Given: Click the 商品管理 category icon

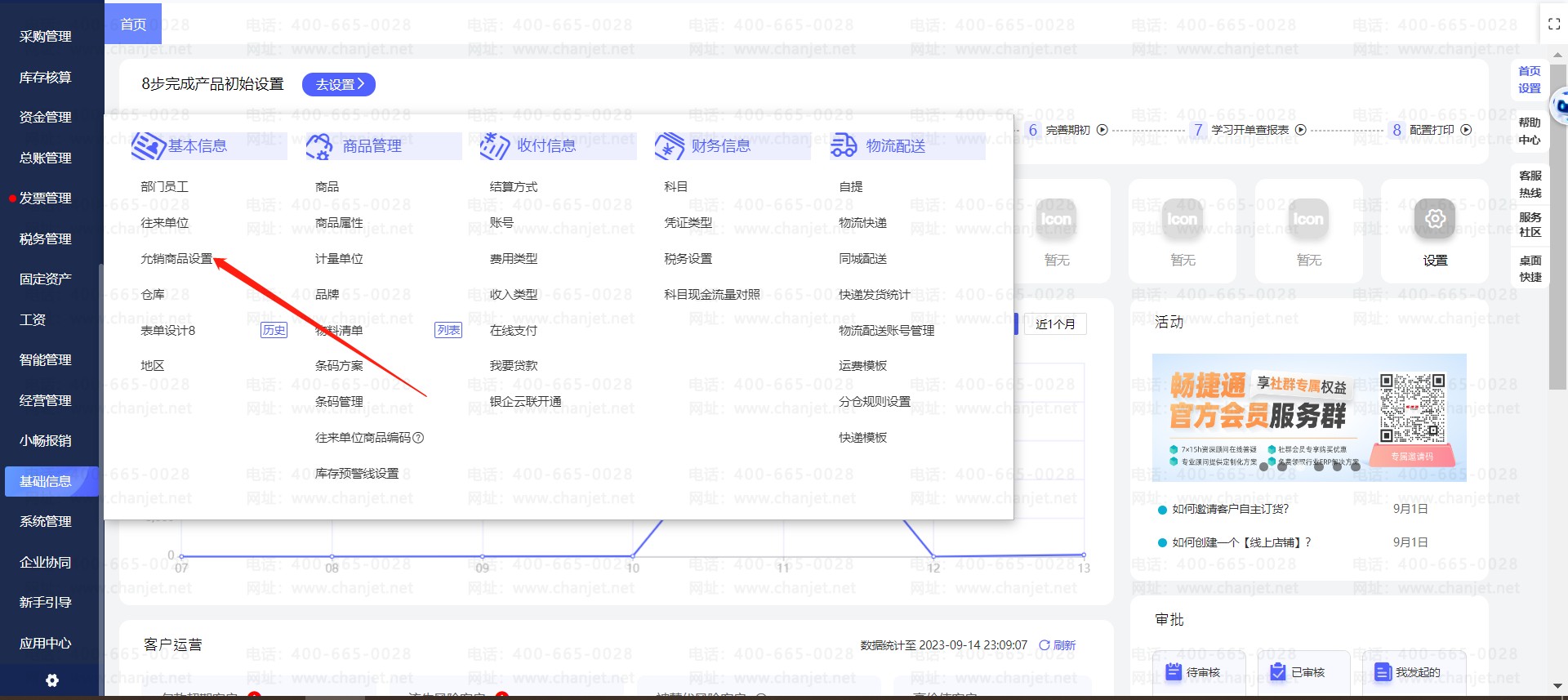Looking at the screenshot, I should (319, 146).
